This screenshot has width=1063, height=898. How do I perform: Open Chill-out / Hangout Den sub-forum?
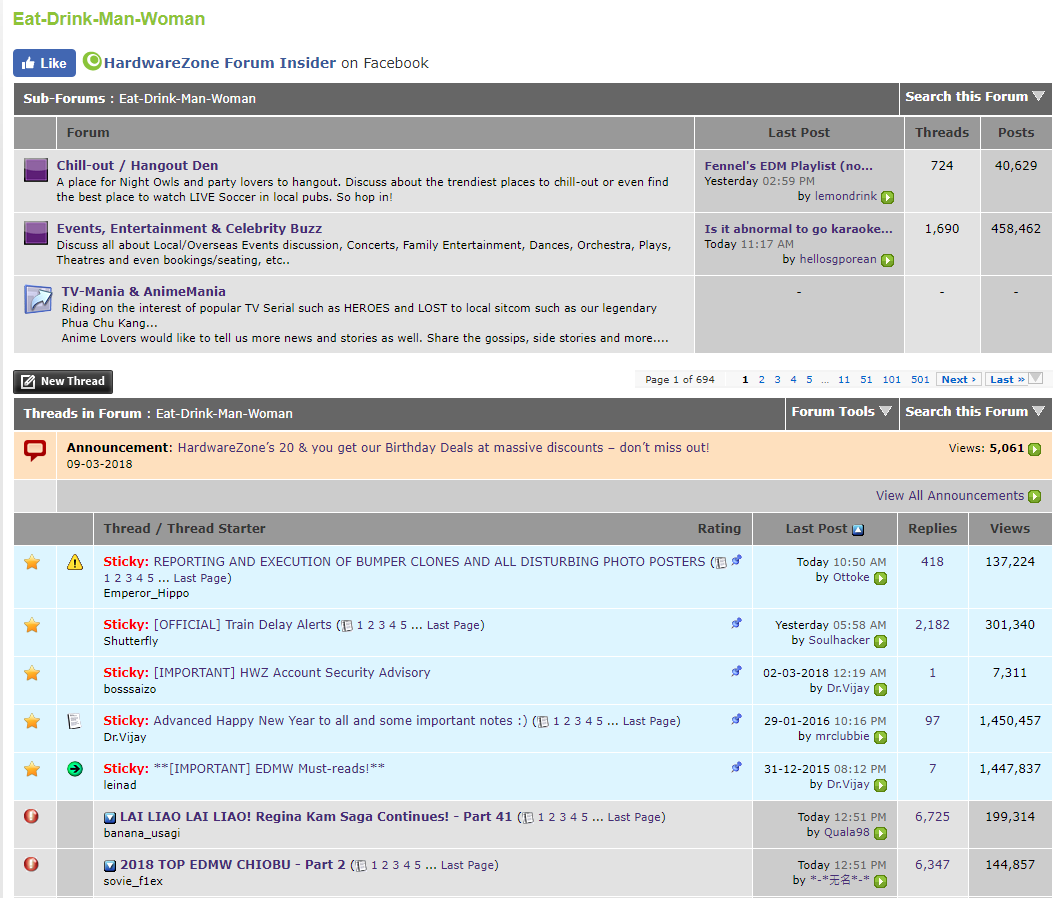[138, 165]
